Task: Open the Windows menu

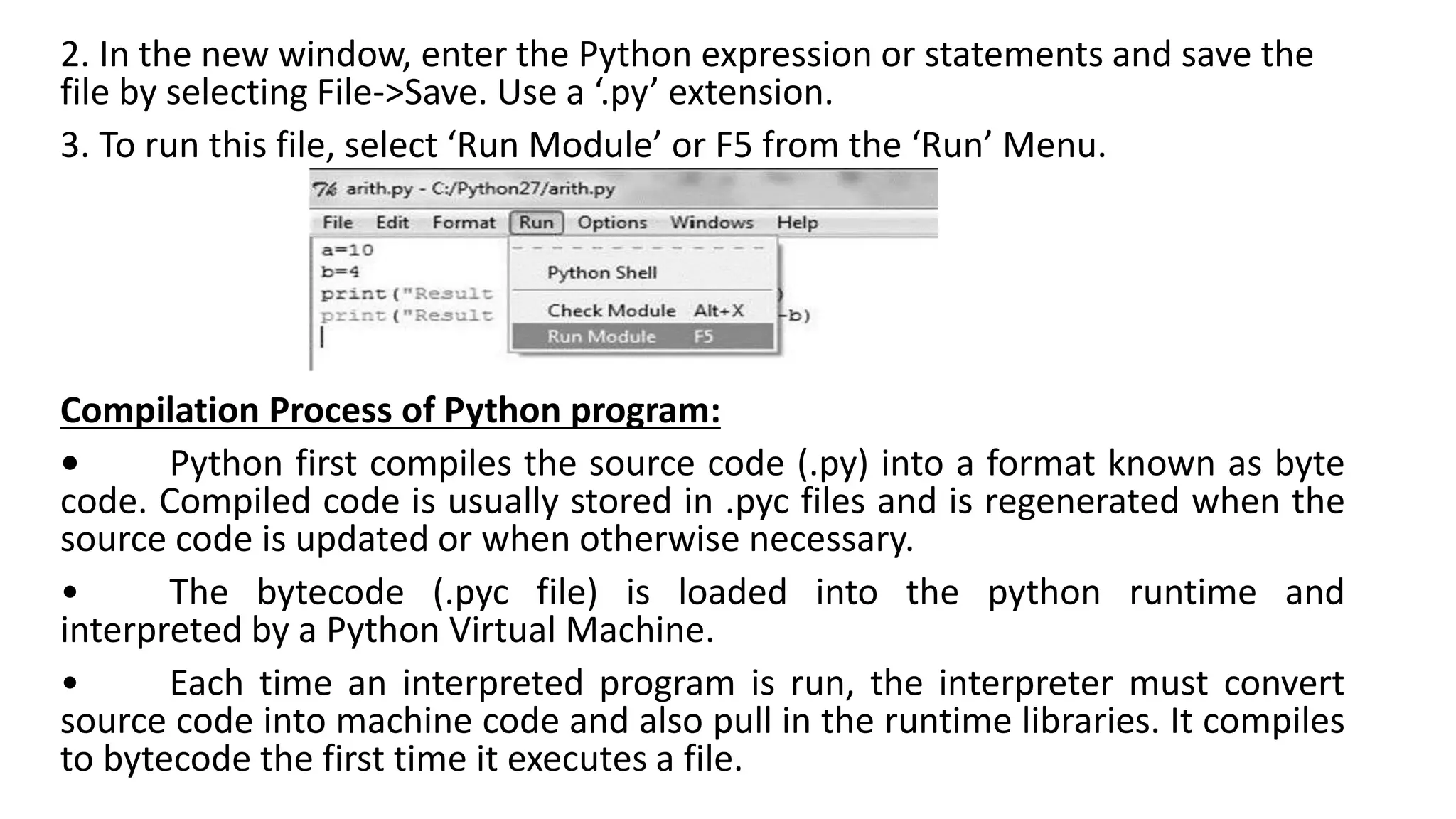Action: click(712, 223)
